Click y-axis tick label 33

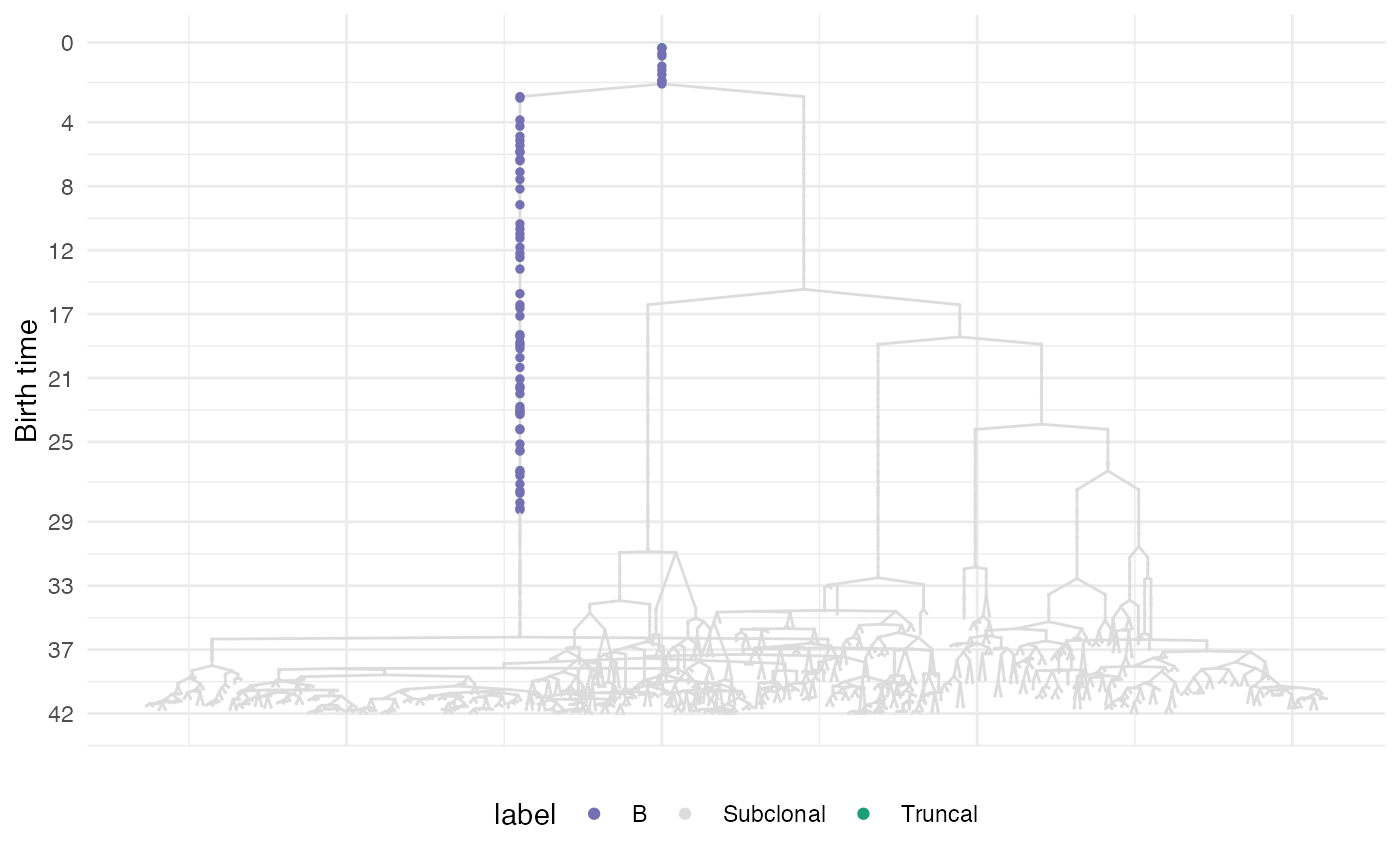tap(62, 586)
